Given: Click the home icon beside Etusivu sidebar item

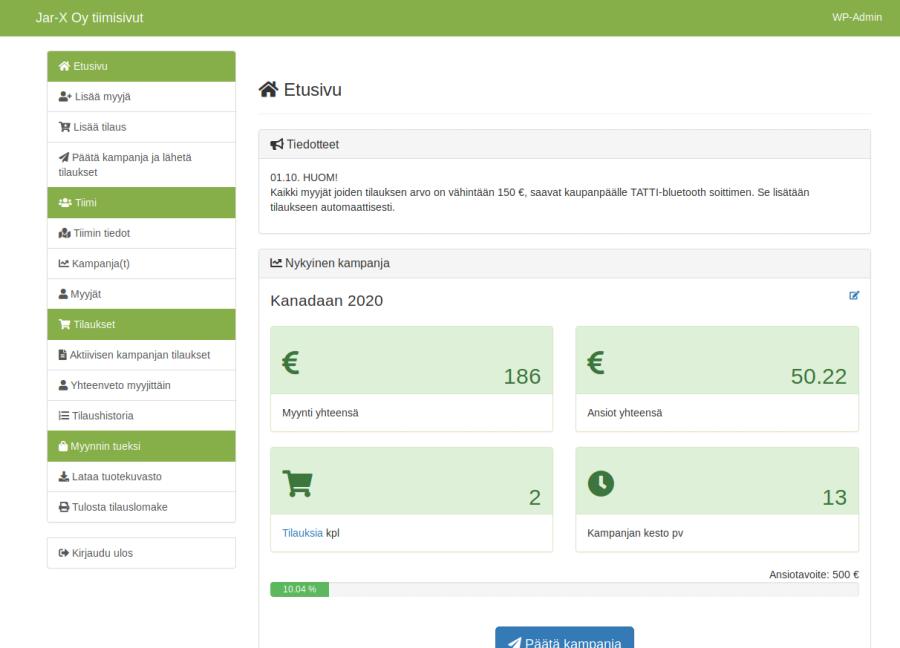Looking at the screenshot, I should point(64,66).
